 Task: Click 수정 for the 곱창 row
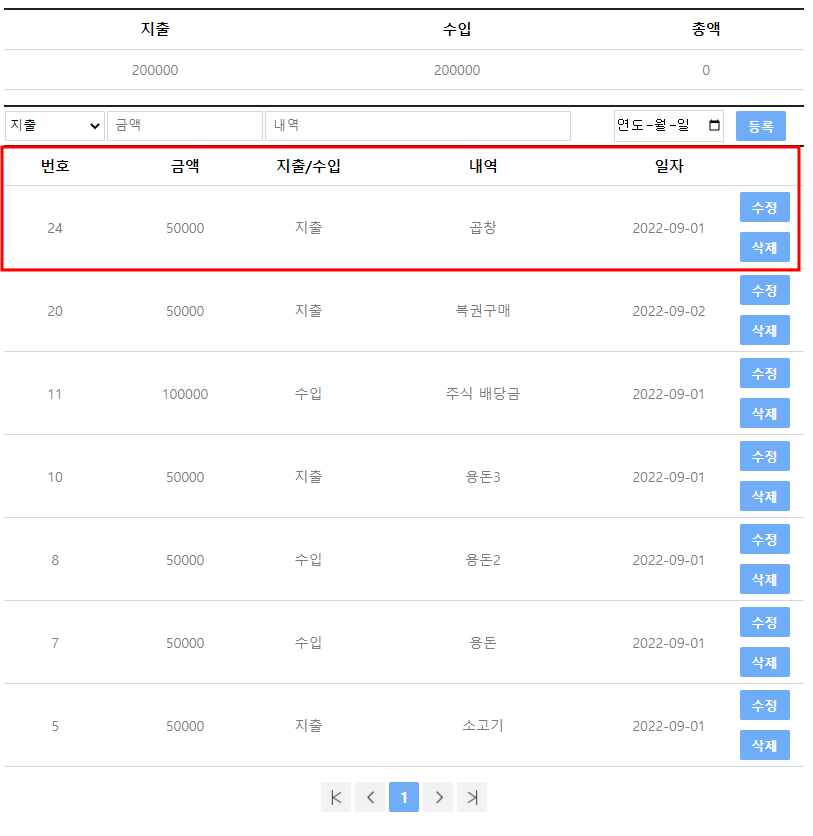[x=764, y=207]
